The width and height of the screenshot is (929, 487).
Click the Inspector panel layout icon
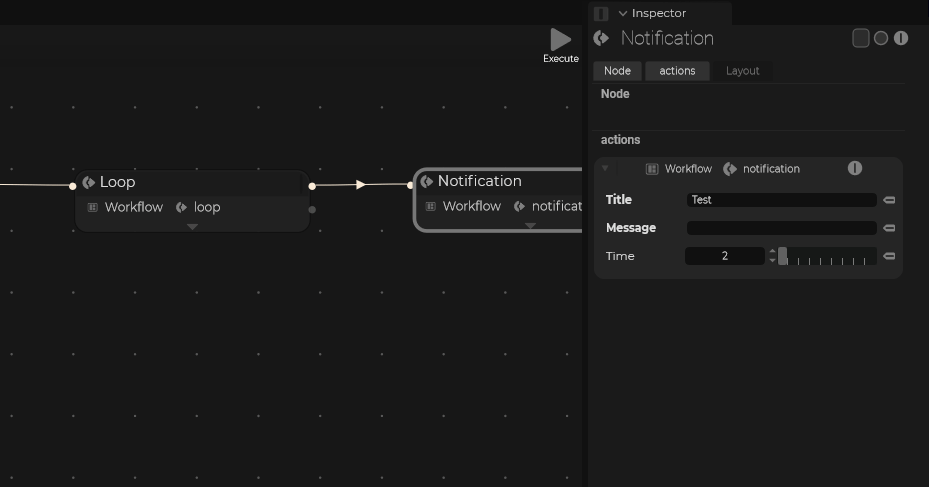point(601,13)
